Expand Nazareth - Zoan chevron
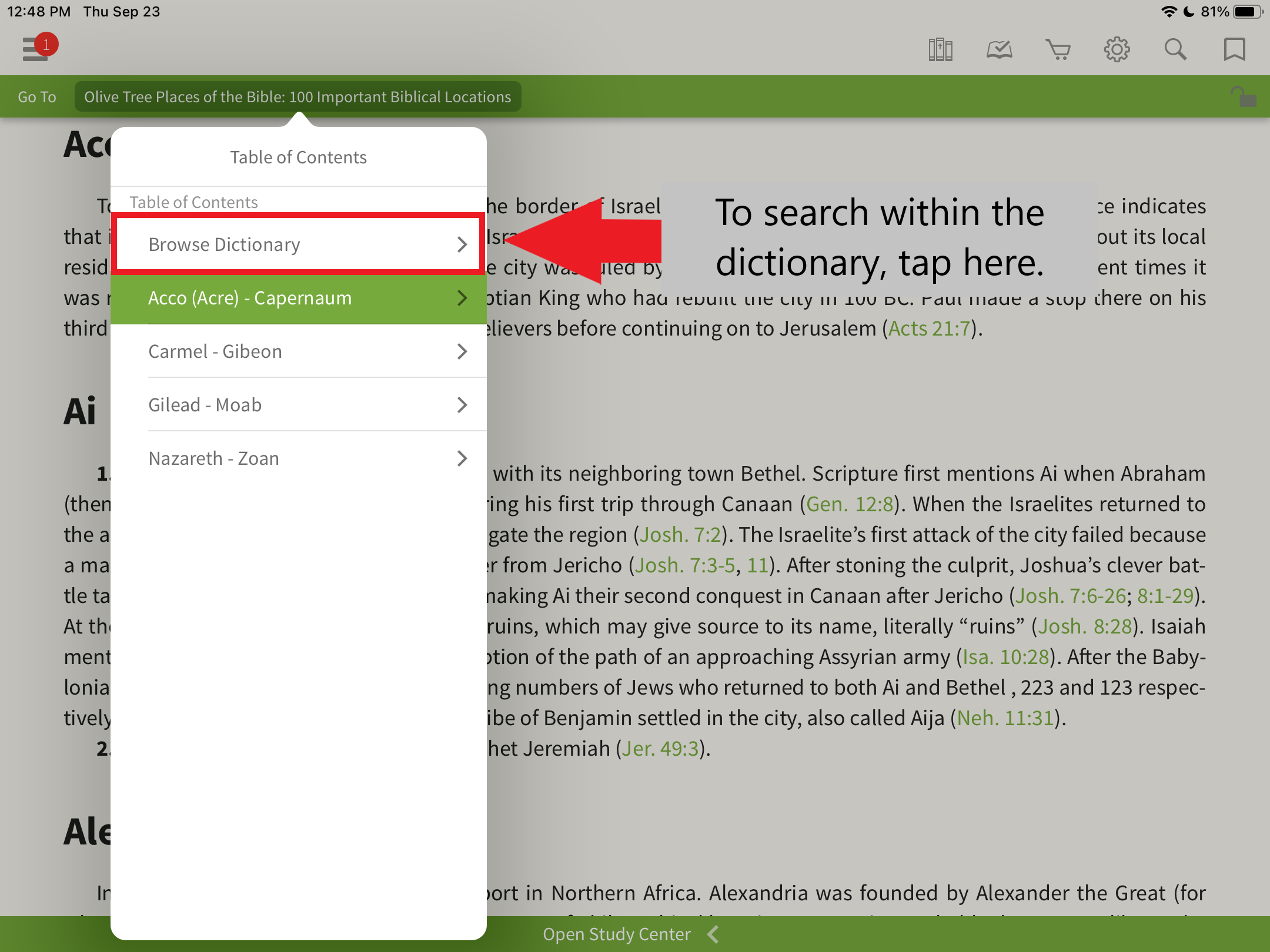Viewport: 1270px width, 952px height. coord(462,458)
